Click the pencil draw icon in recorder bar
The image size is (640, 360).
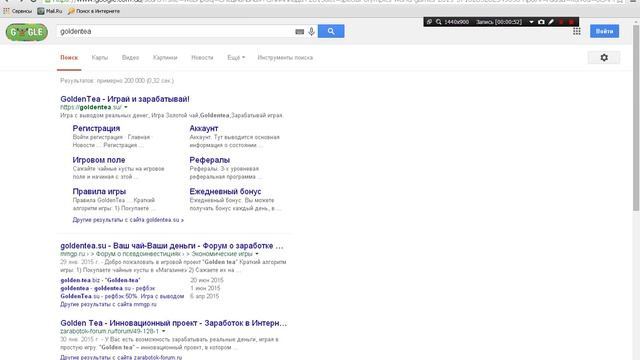pyautogui.click(x=551, y=22)
